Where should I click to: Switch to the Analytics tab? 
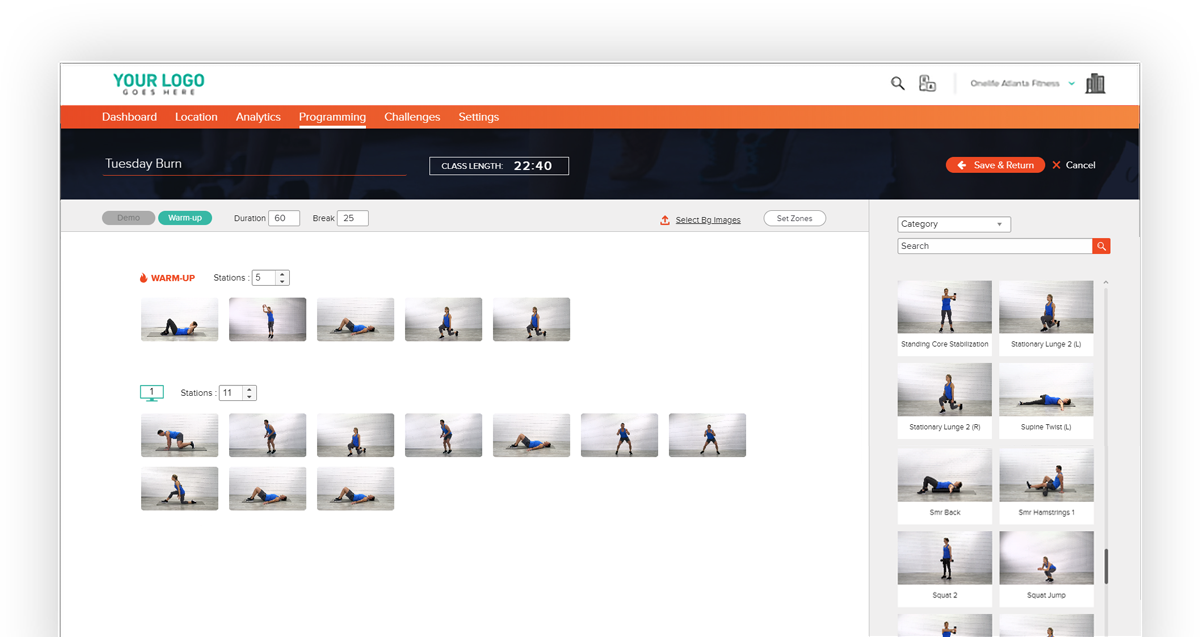tap(258, 117)
